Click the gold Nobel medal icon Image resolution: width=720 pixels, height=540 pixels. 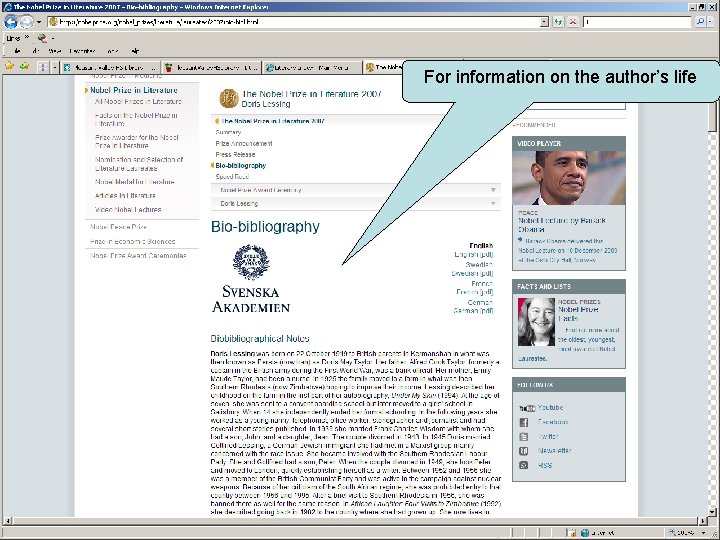228,98
